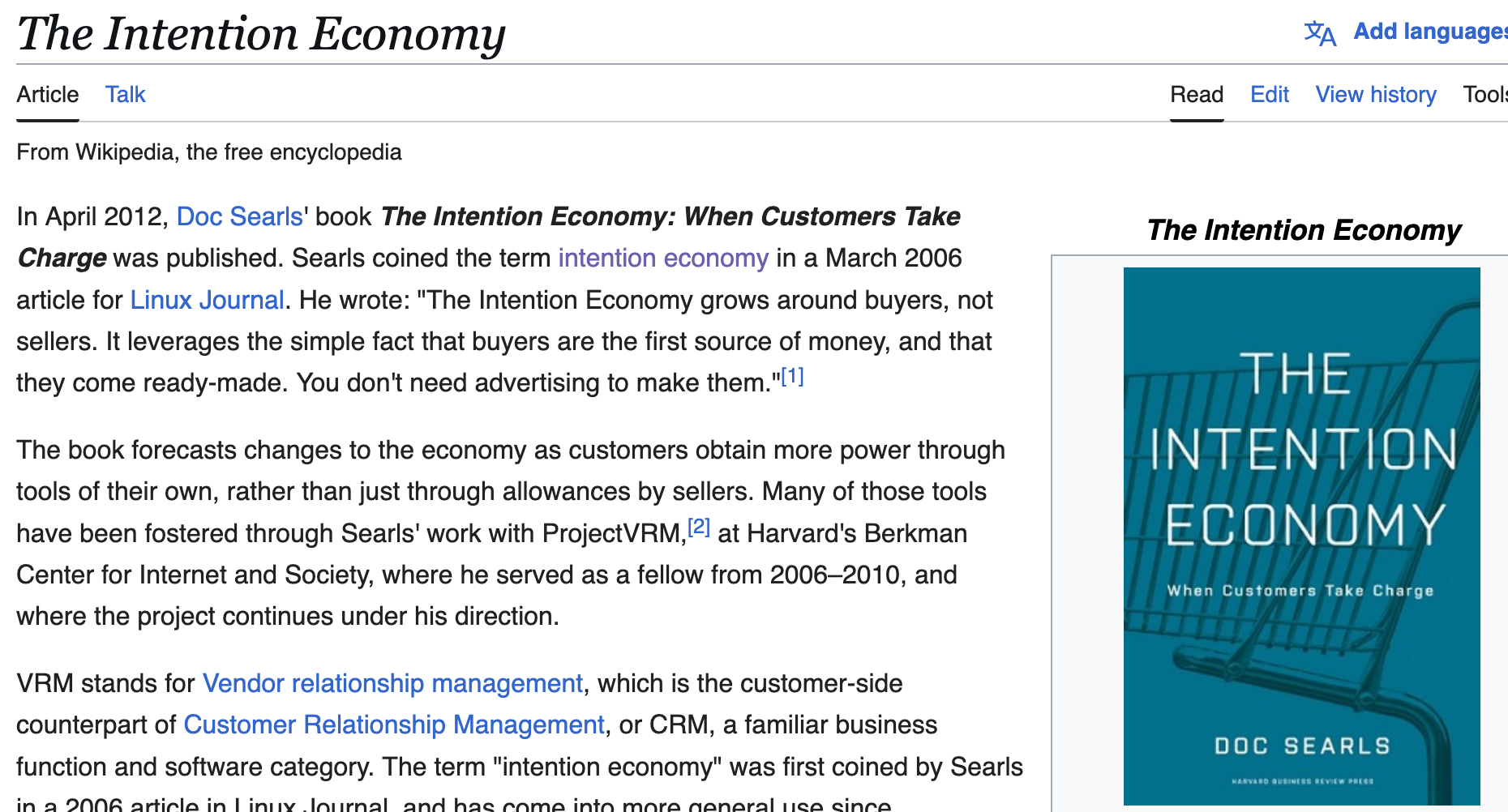Visit the Linux Journal link

208,300
